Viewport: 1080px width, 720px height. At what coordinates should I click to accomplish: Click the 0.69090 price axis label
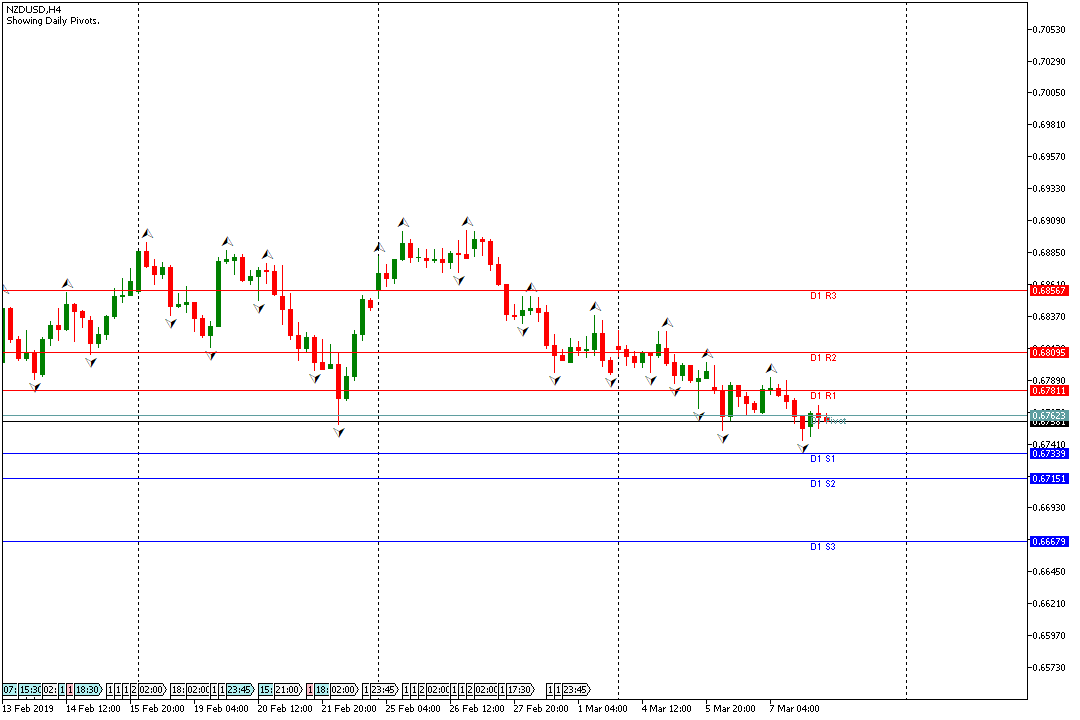click(1050, 220)
